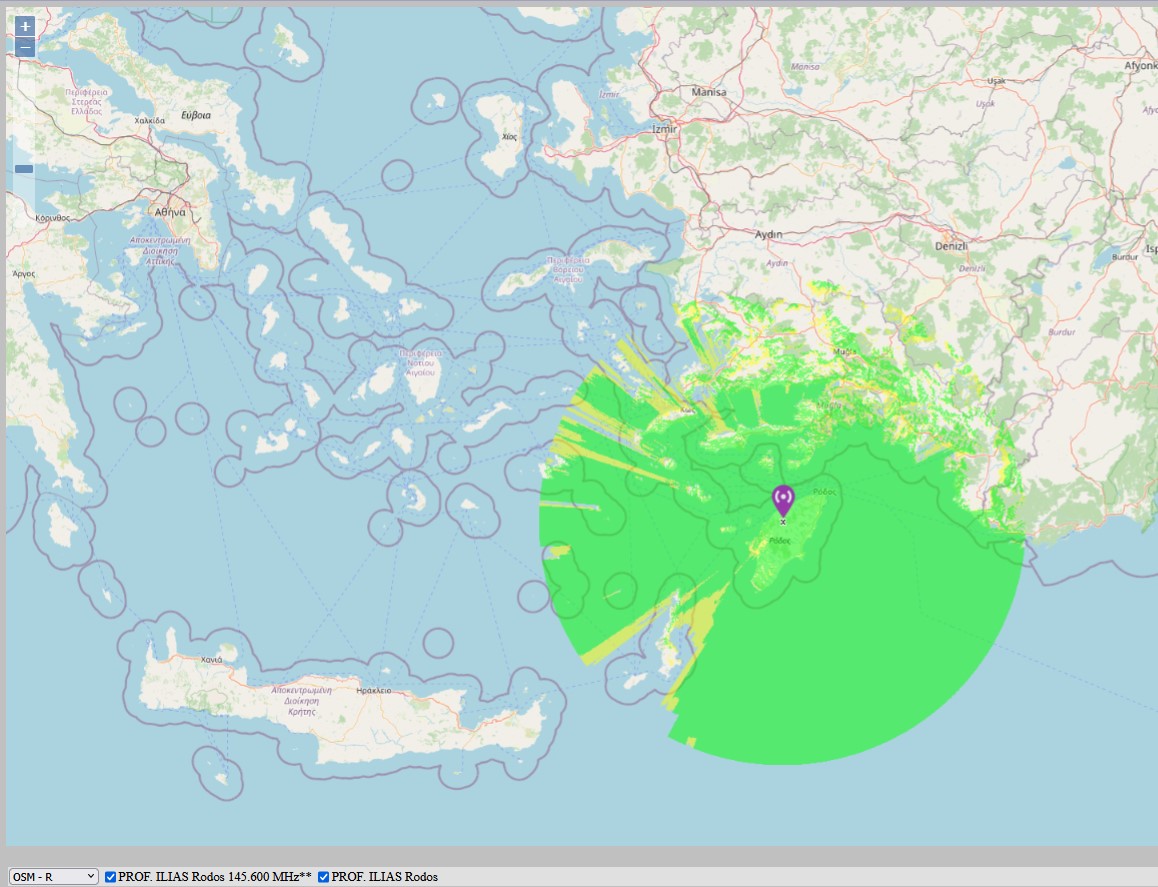
Task: Zoom out with the minus button
Action: 24,48
